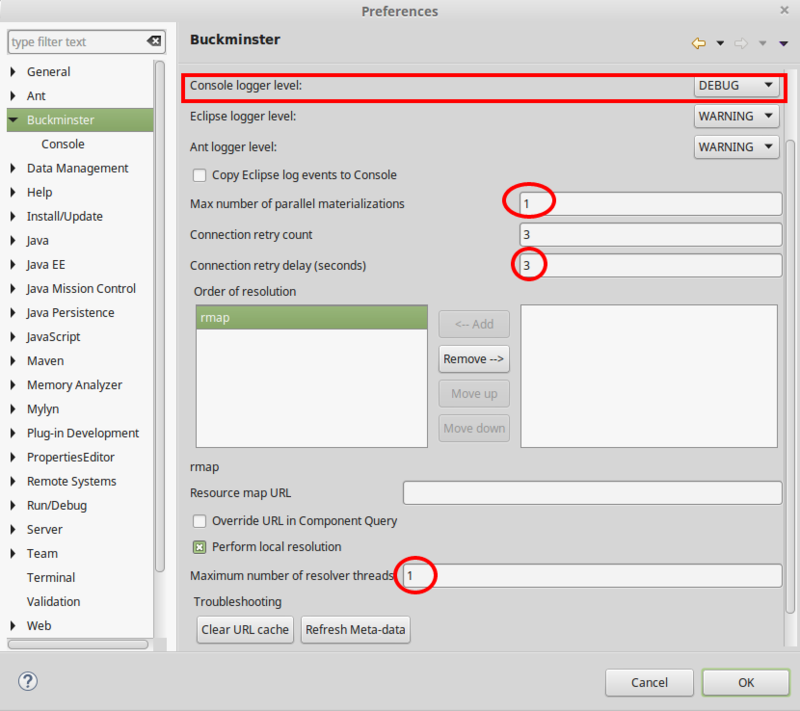The image size is (800, 711).
Task: Enable Copy Eclipse log events to Console
Action: pyautogui.click(x=200, y=175)
